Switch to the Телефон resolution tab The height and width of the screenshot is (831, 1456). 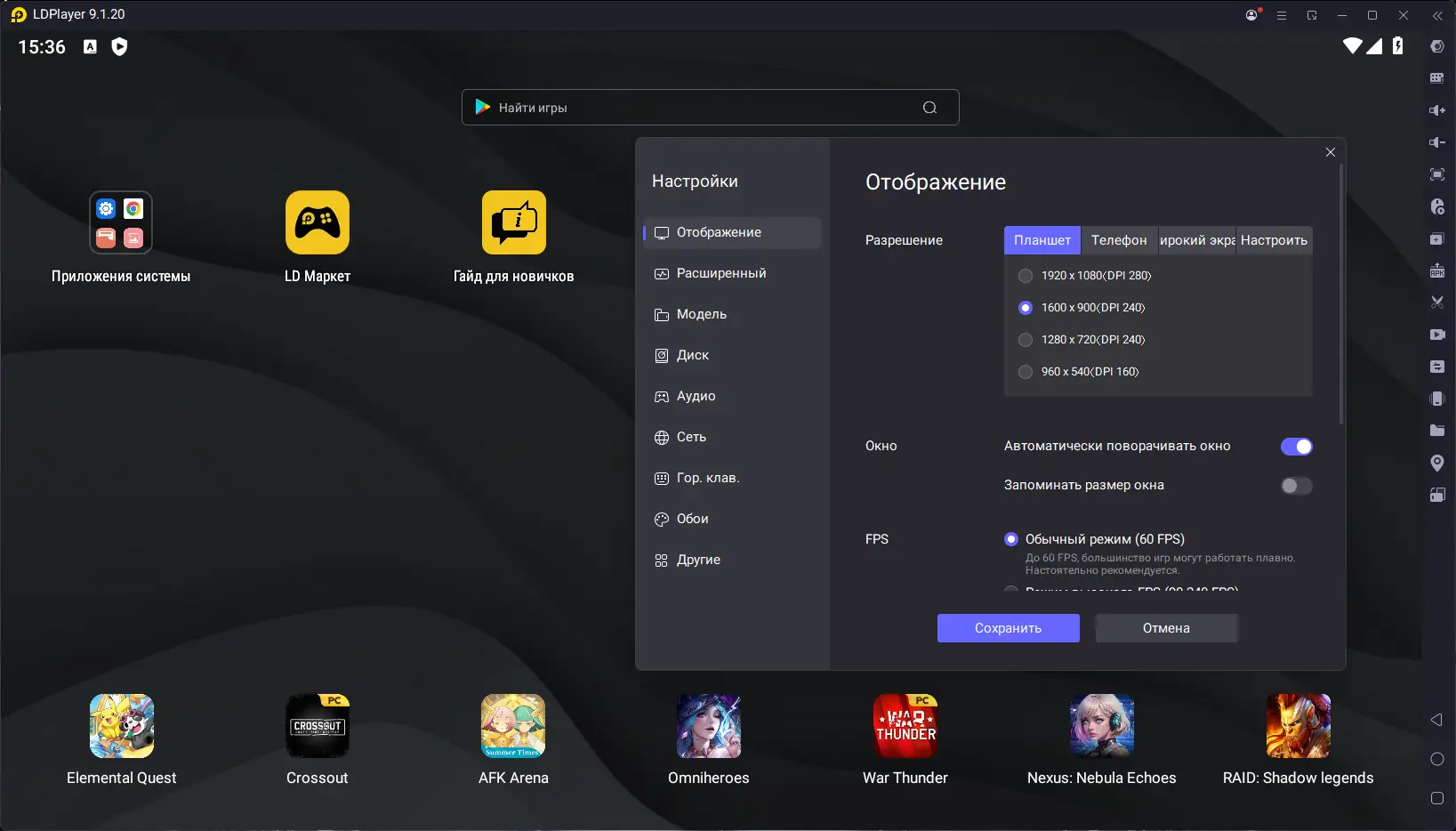click(x=1119, y=240)
